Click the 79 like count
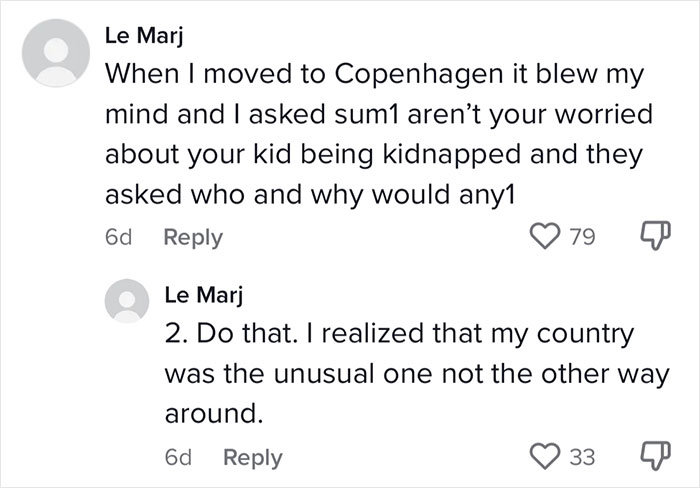Image resolution: width=700 pixels, height=488 pixels. pyautogui.click(x=582, y=238)
